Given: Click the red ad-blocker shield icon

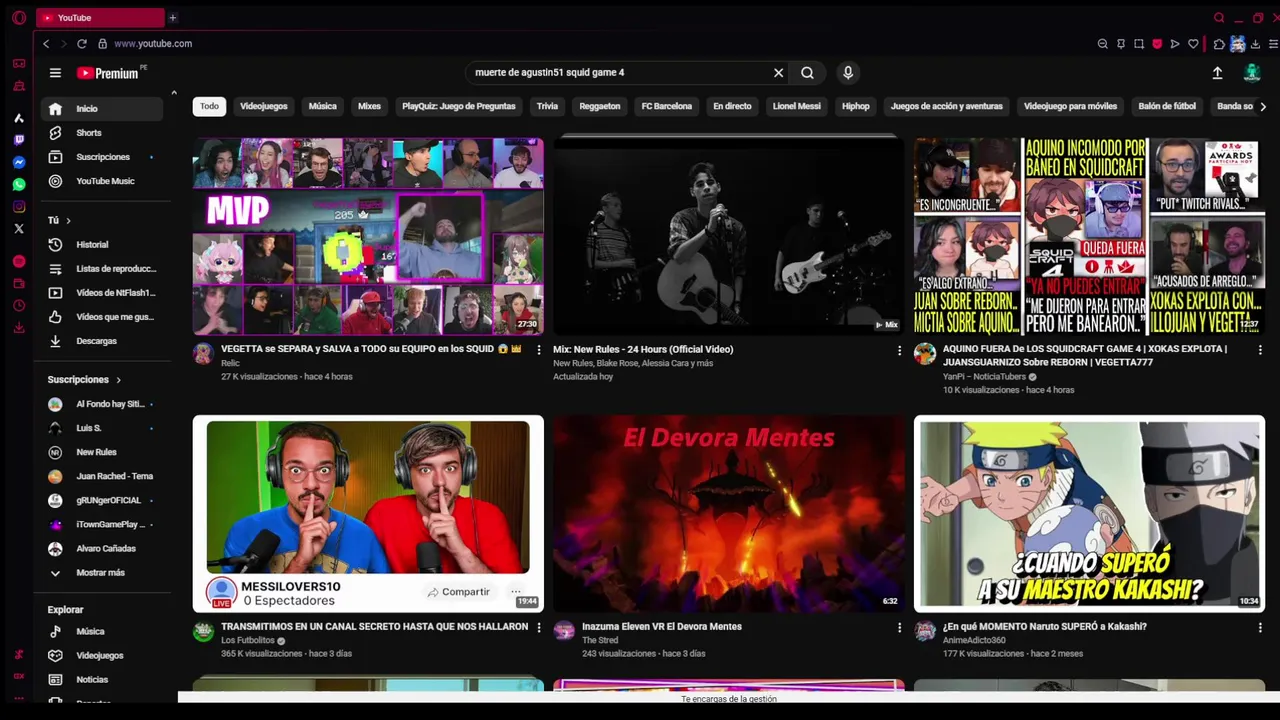Looking at the screenshot, I should tap(1157, 44).
